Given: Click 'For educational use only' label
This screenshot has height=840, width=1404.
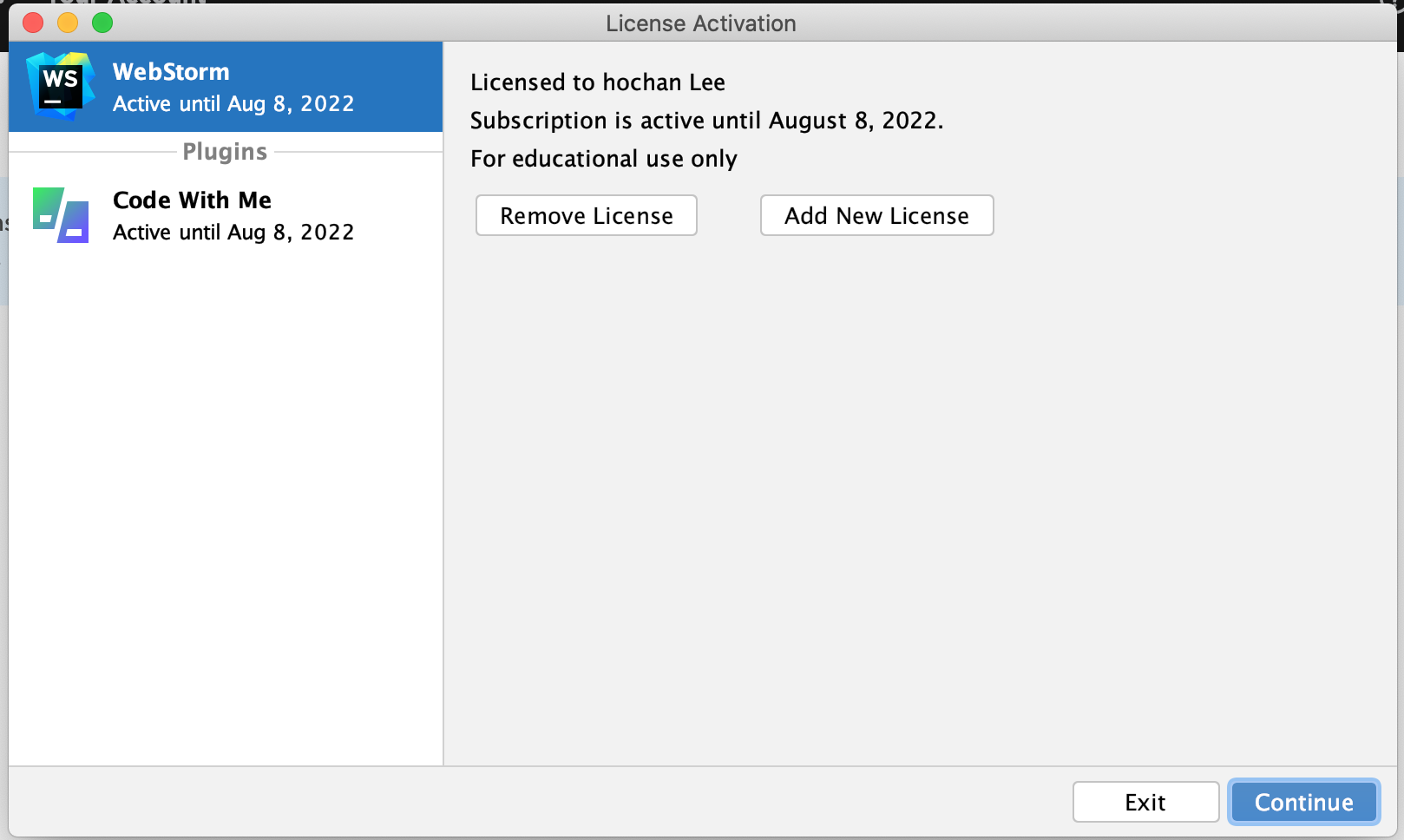Looking at the screenshot, I should pos(603,158).
